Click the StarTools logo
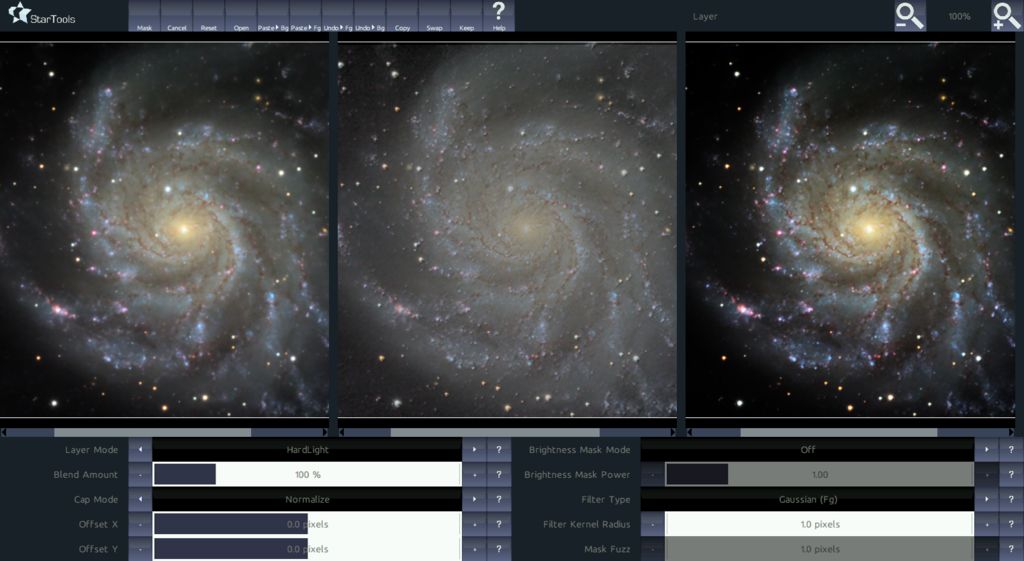This screenshot has height=561, width=1024. click(x=42, y=16)
